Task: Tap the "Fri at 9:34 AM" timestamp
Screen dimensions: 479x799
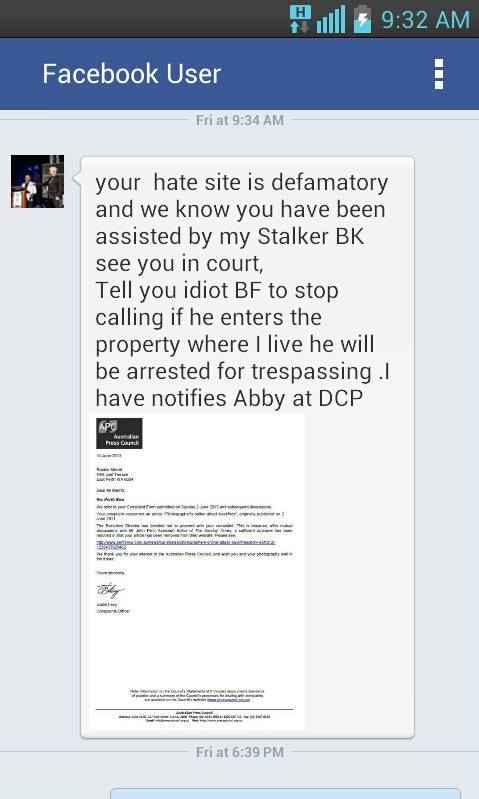Action: [240, 120]
